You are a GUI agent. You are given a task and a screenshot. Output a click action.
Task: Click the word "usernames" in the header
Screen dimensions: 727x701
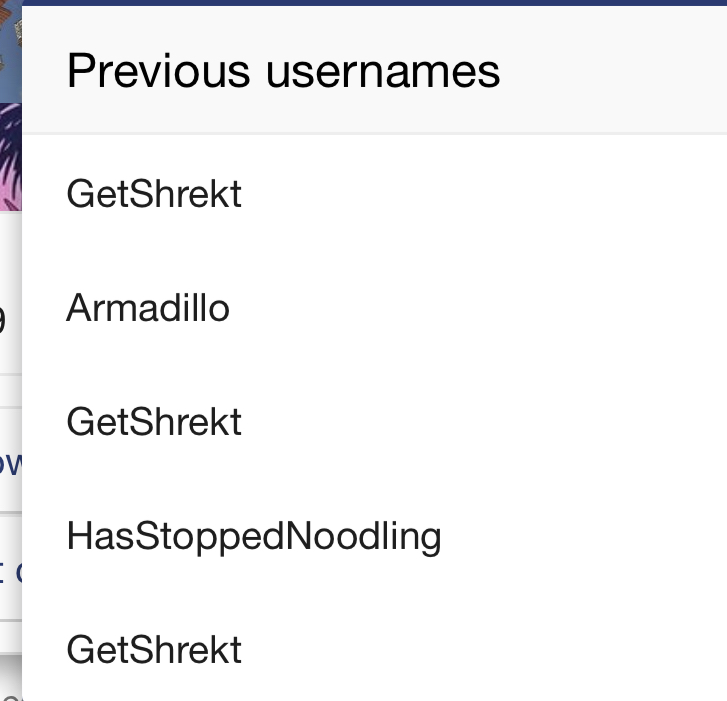[x=383, y=74]
